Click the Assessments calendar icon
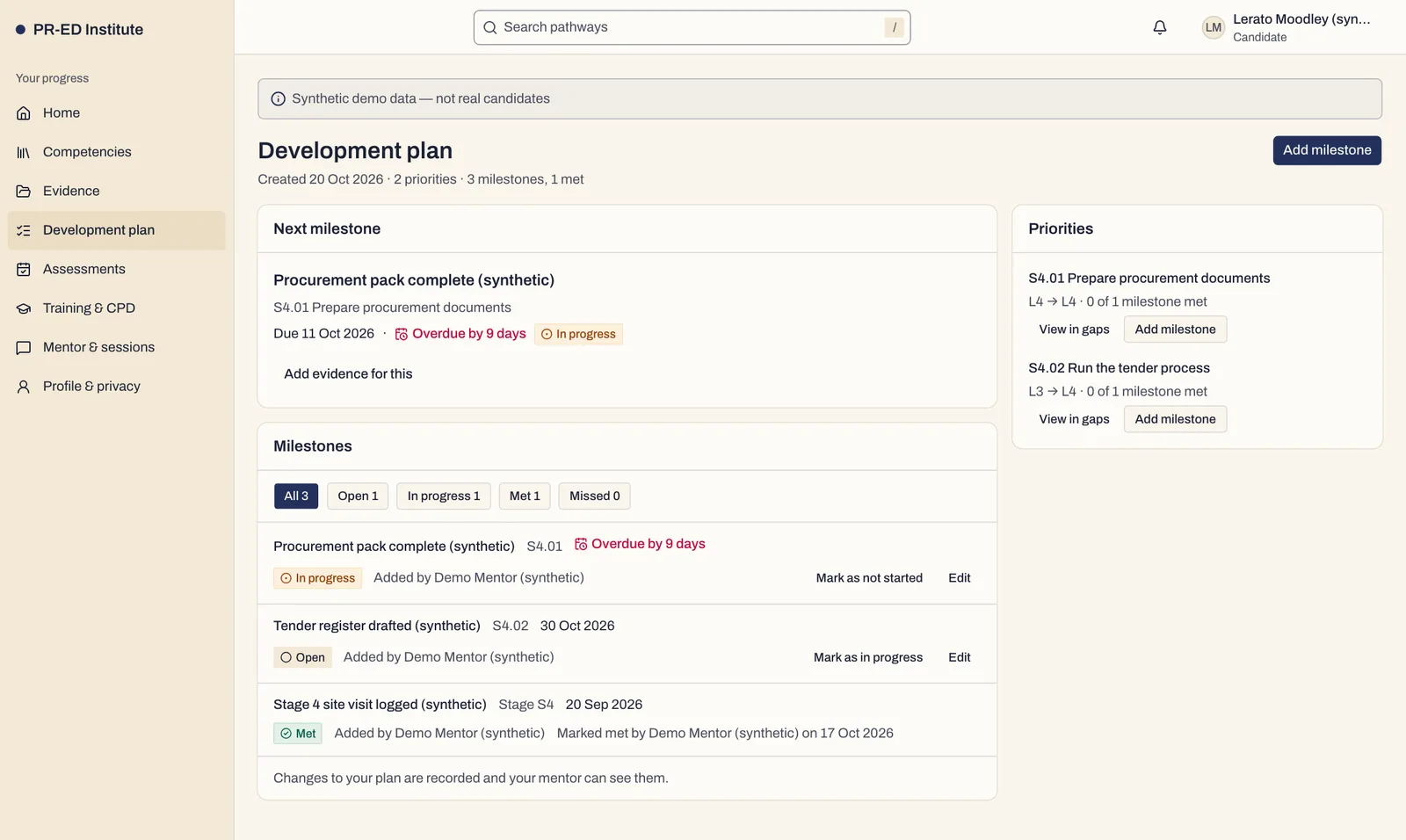1406x840 pixels. pyautogui.click(x=24, y=269)
